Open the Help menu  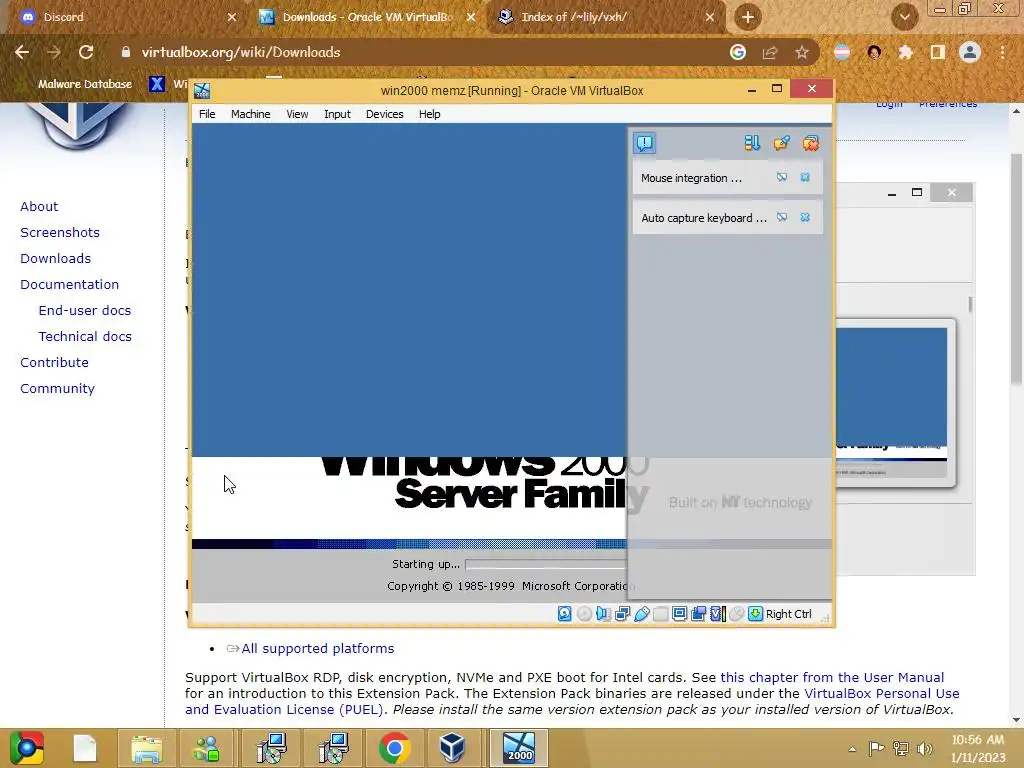tap(429, 114)
